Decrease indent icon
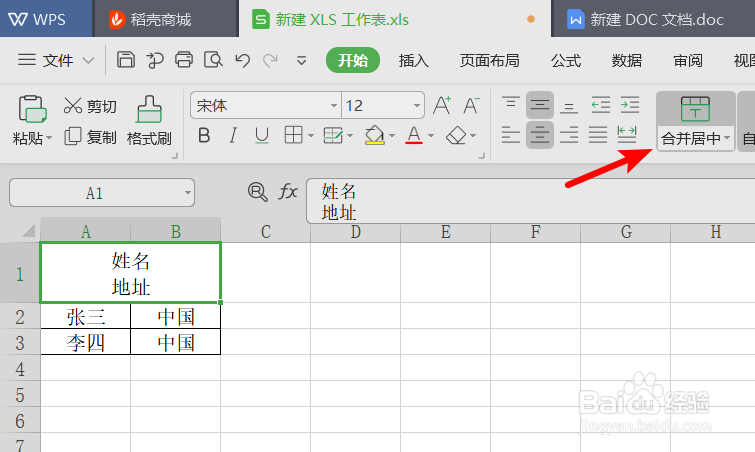Image resolution: width=755 pixels, height=452 pixels. click(x=600, y=104)
